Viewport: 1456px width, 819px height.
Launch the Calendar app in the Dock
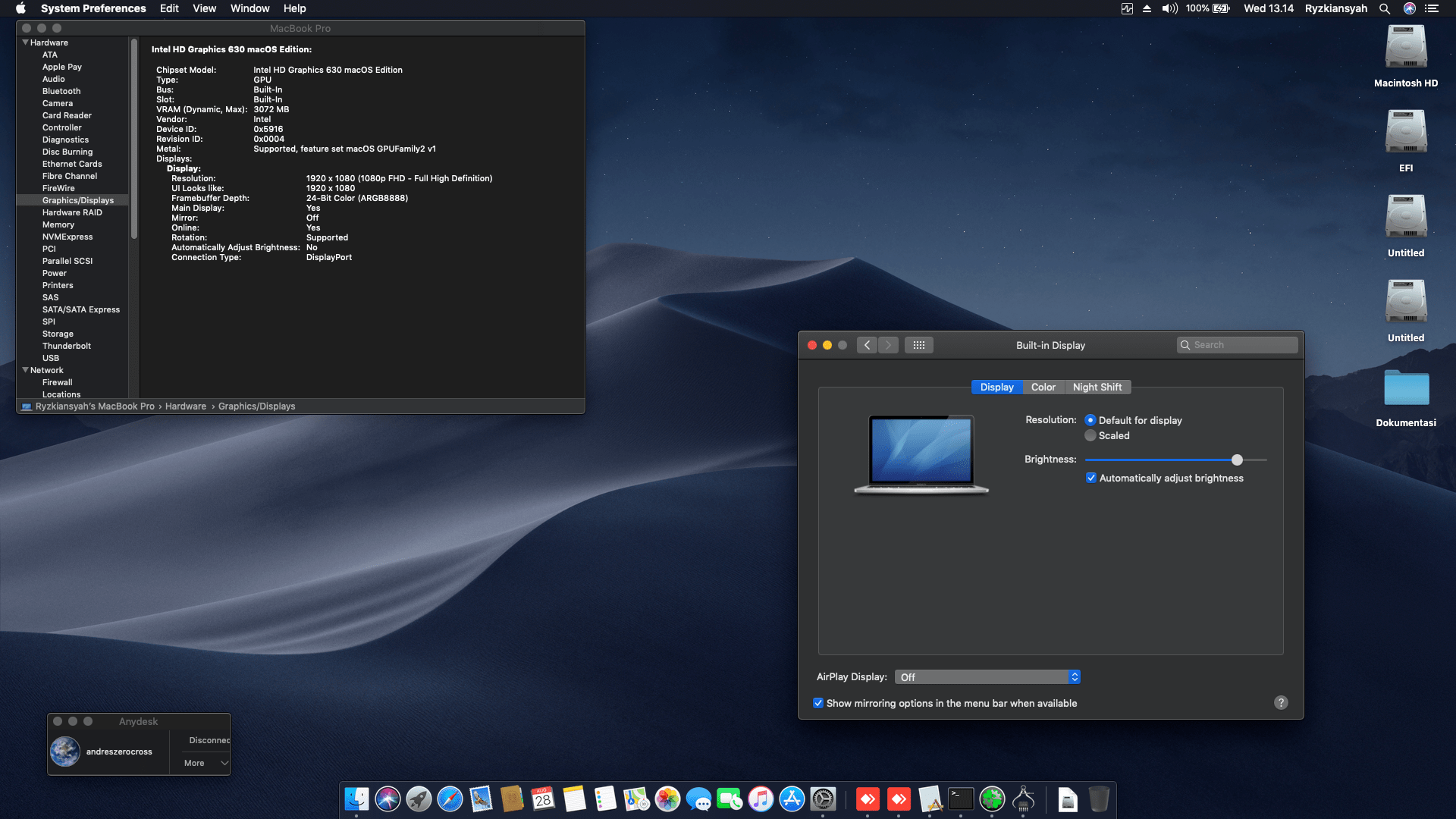(x=541, y=799)
